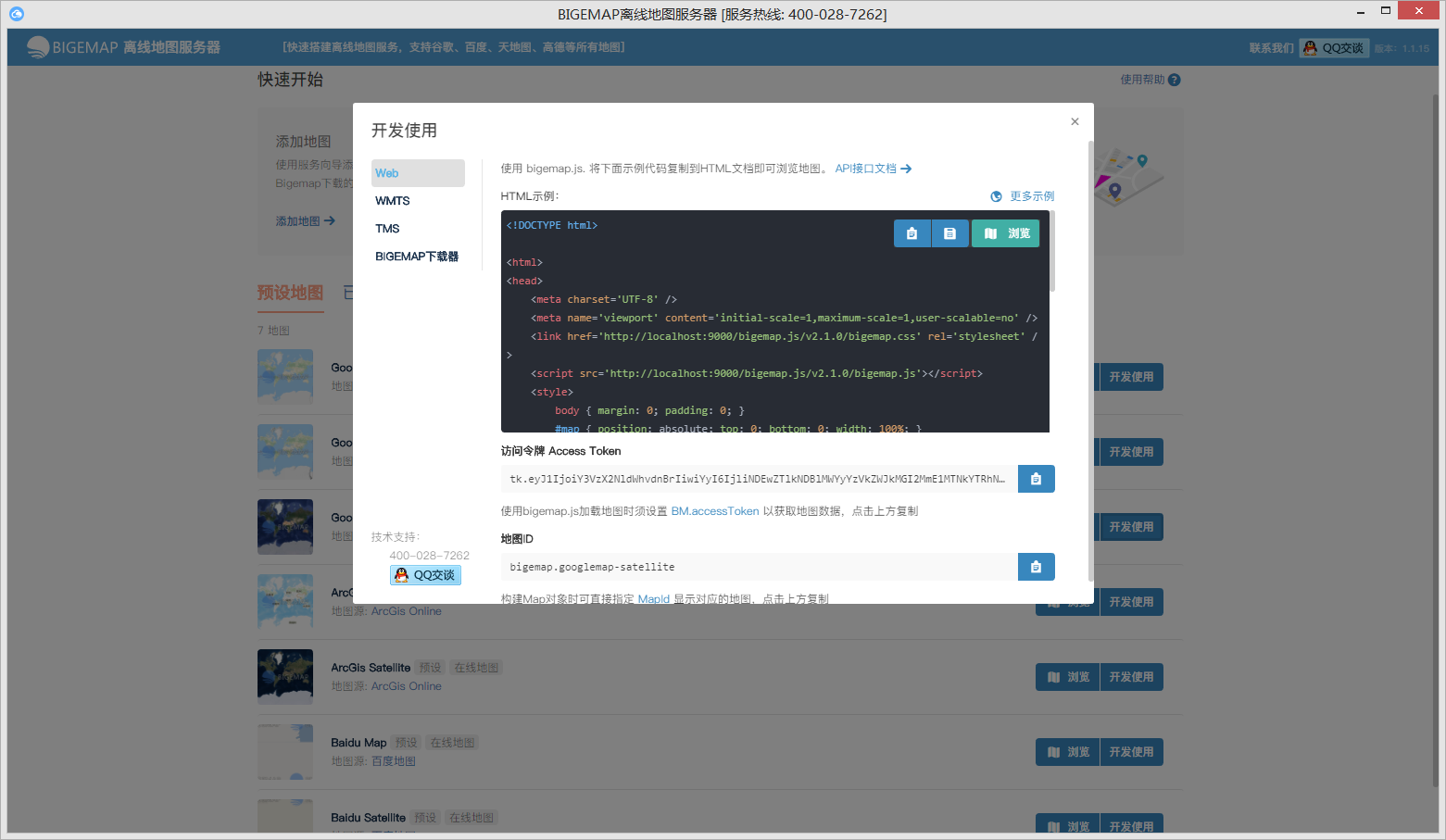Click the HTML code block scrollbar
Screen dimensions: 1446x840
(x=1052, y=252)
